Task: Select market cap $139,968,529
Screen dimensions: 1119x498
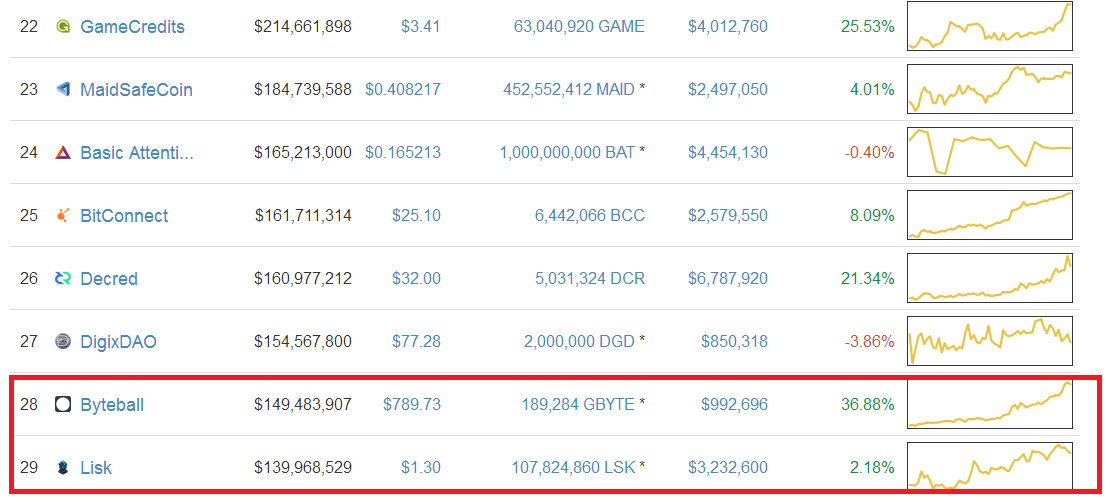Action: coord(303,468)
